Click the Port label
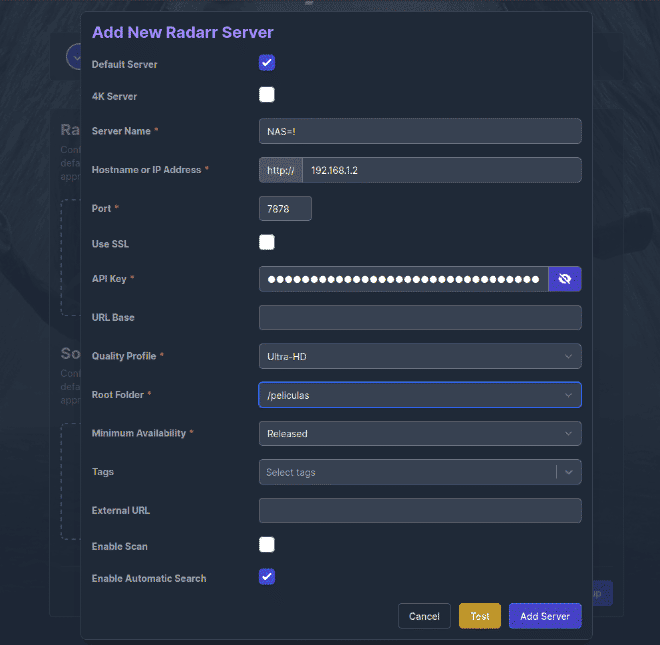660x645 pixels. coord(101,208)
